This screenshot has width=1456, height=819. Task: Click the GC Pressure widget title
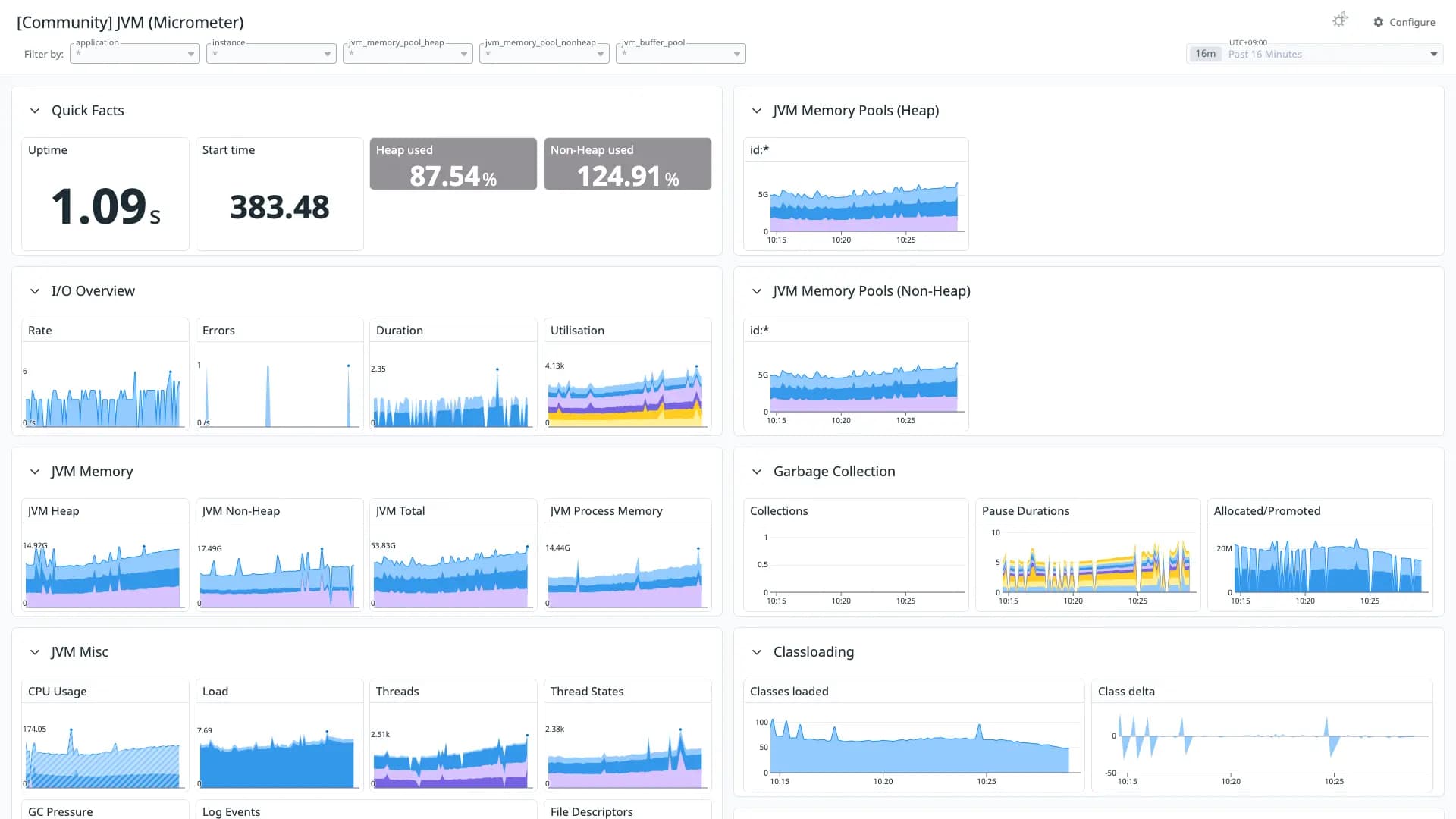[61, 811]
